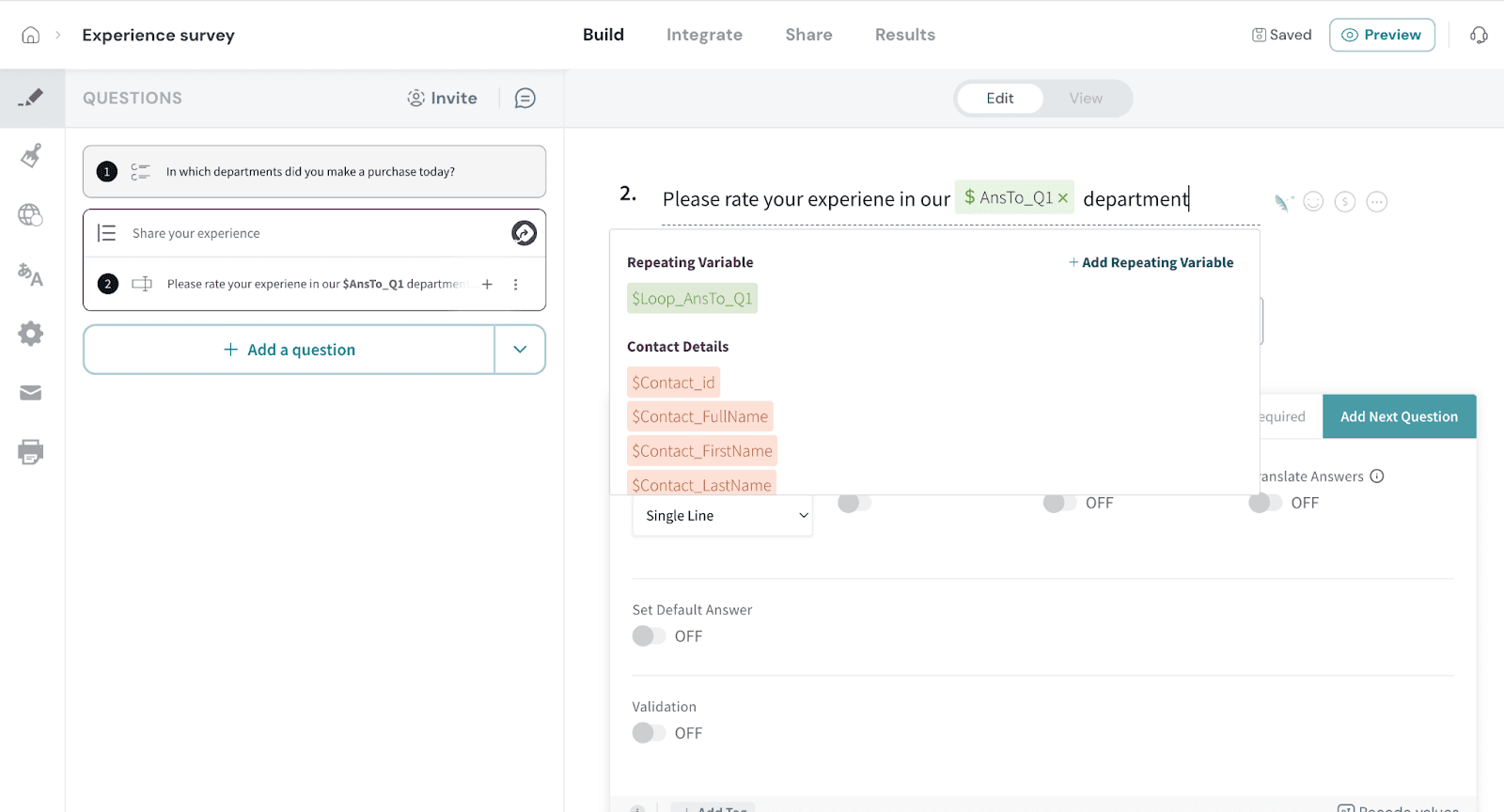Viewport: 1504px width, 812px height.
Task: Go to the Results tab
Action: (904, 35)
